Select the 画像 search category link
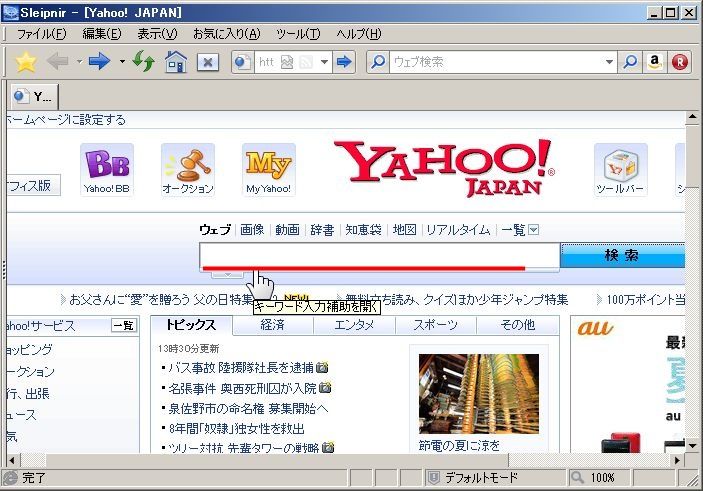The width and height of the screenshot is (703, 491). (252, 230)
